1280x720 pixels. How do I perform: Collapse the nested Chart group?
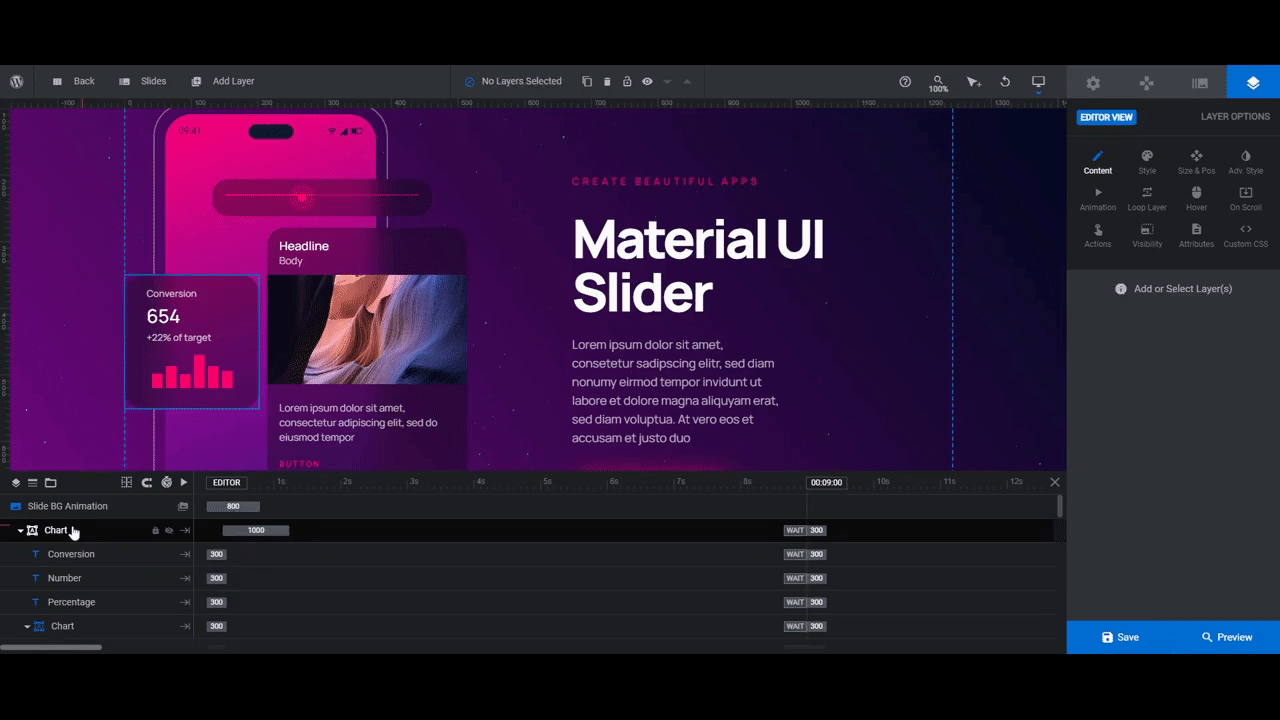click(x=27, y=627)
